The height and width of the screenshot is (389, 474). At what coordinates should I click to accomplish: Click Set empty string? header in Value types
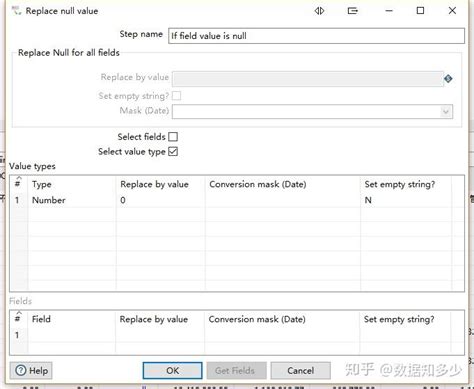[x=406, y=184]
